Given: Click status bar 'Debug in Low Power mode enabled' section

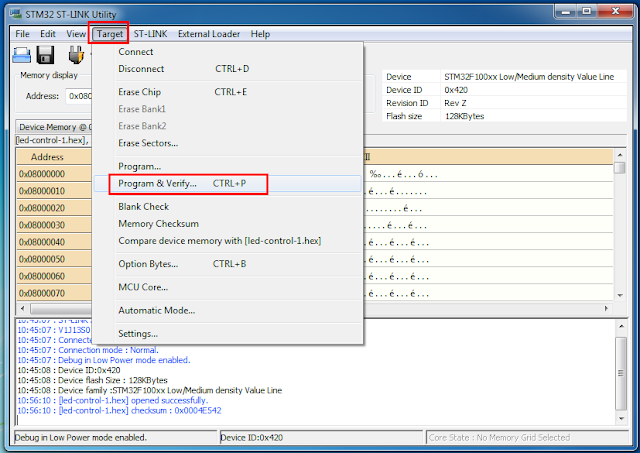Looking at the screenshot, I should point(116,438).
